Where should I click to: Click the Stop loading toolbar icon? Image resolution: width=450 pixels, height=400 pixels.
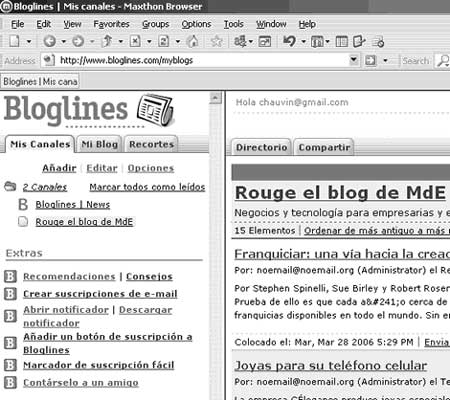coord(135,41)
